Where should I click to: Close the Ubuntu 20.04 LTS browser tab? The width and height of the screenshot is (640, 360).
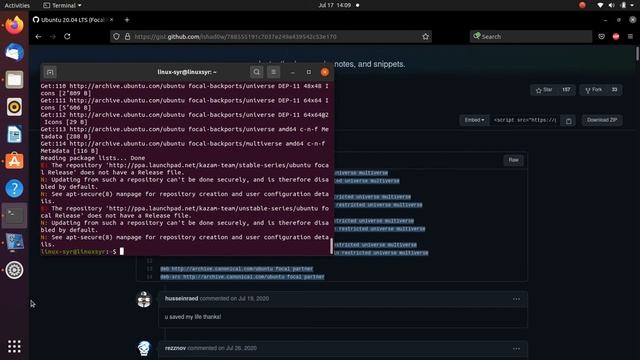(x=111, y=20)
